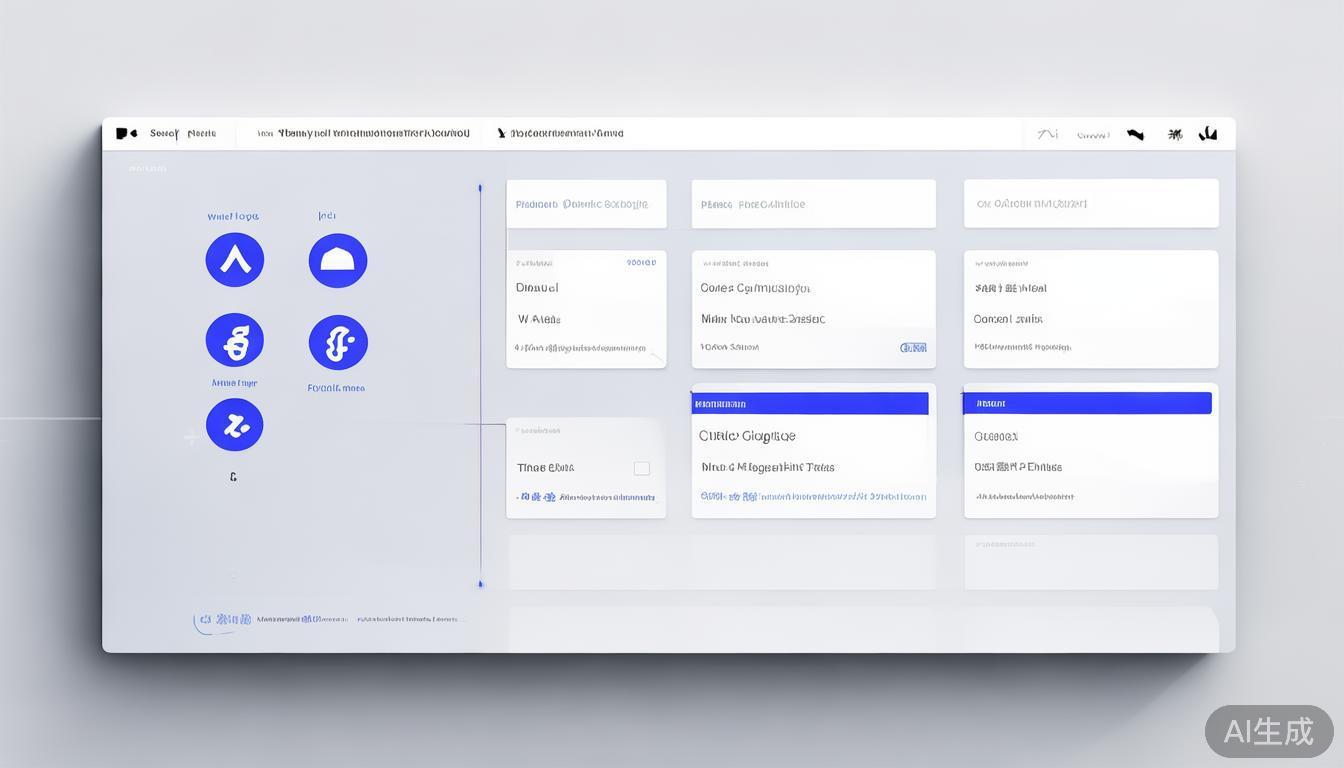Click the rightmost black icon in top bar
Viewport: 1344px width, 768px height.
[x=1208, y=133]
